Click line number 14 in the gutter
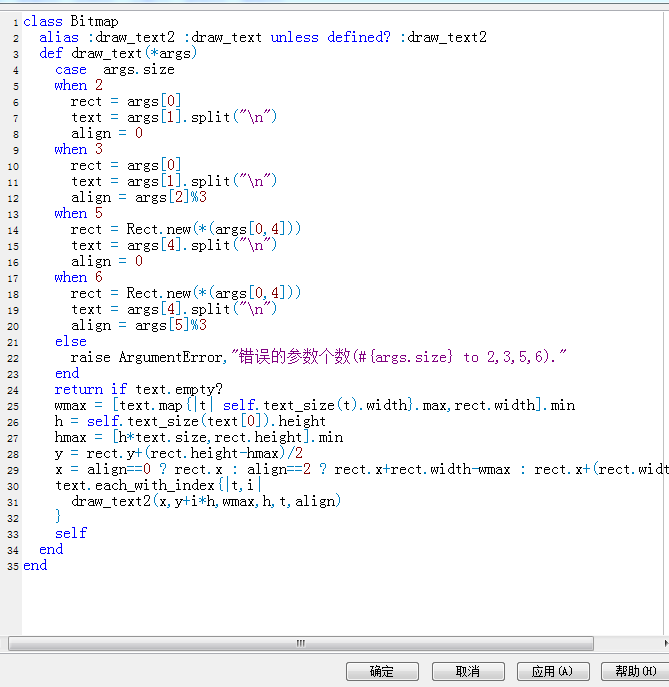The height and width of the screenshot is (687, 669). pos(13,230)
